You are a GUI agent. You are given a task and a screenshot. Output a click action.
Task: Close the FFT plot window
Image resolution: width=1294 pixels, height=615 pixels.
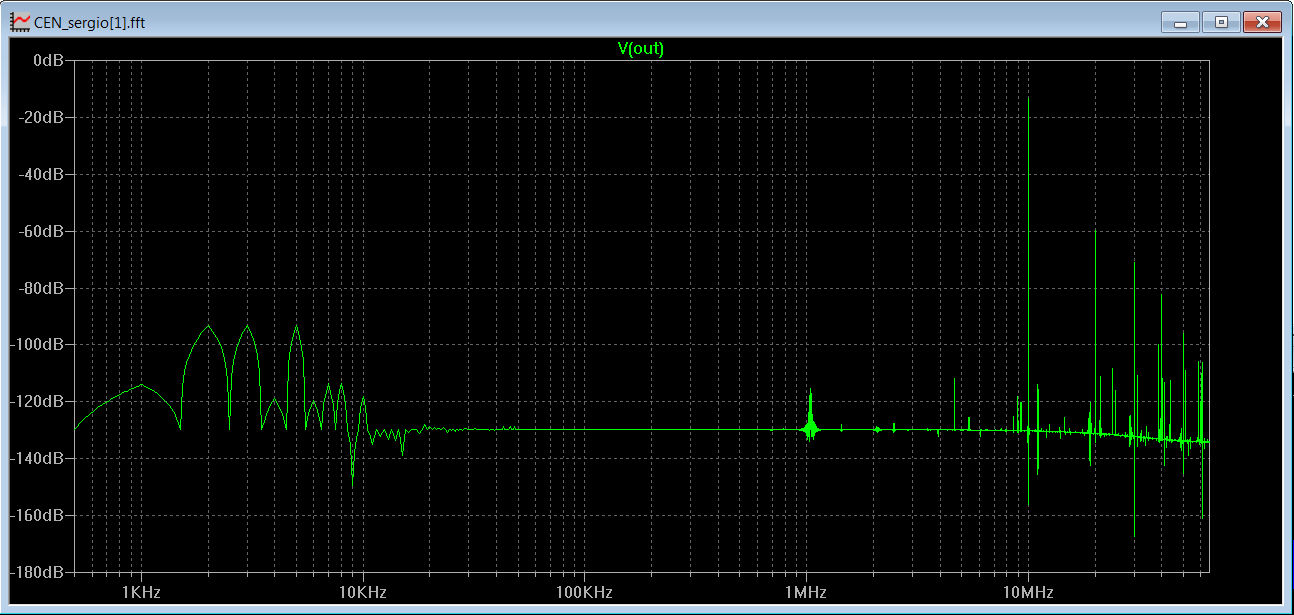click(1262, 22)
